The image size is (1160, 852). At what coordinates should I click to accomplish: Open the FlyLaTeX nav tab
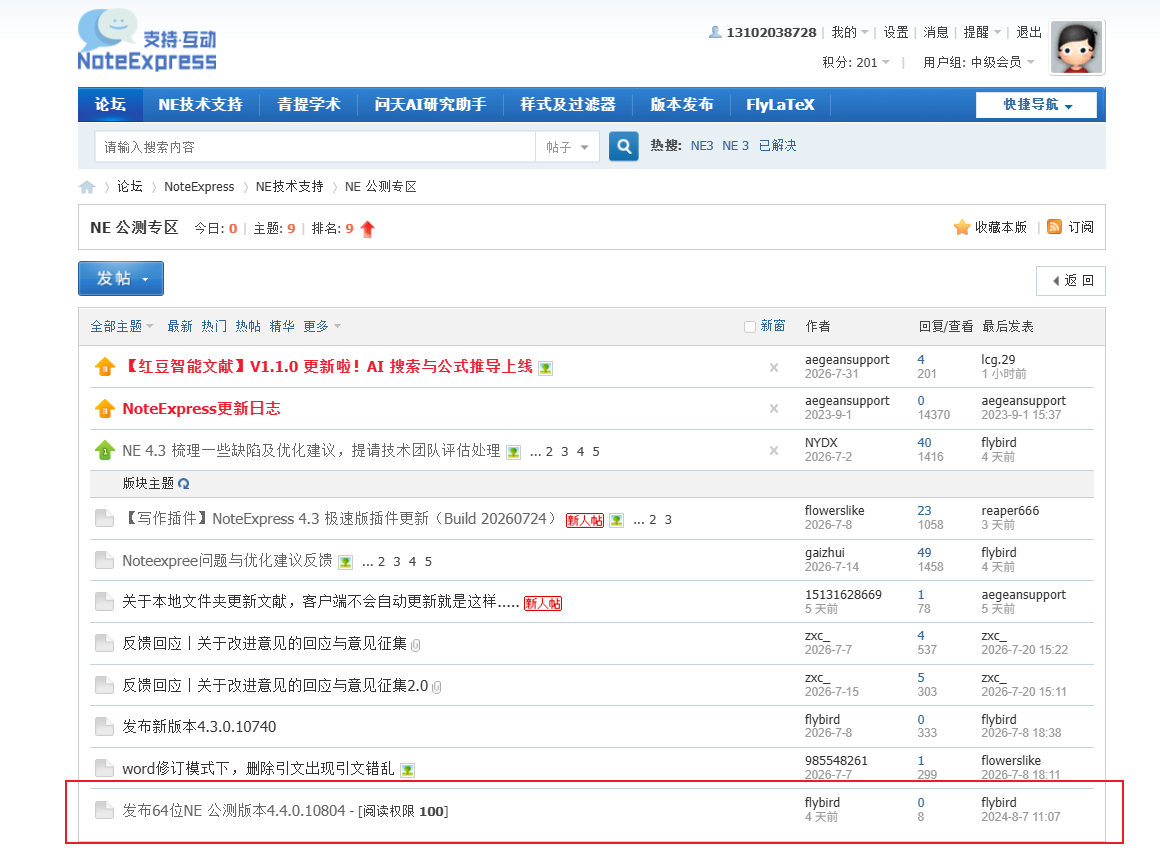(780, 105)
